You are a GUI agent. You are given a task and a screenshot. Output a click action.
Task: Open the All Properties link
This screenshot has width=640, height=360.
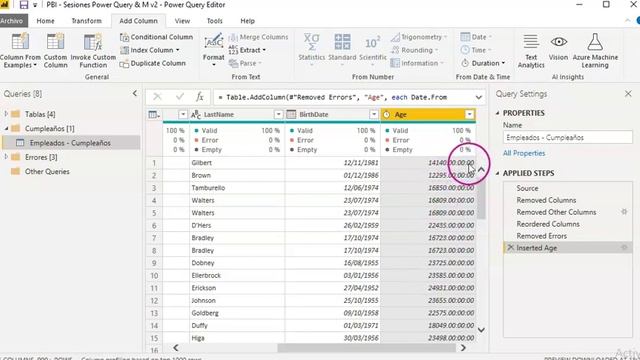[524, 153]
